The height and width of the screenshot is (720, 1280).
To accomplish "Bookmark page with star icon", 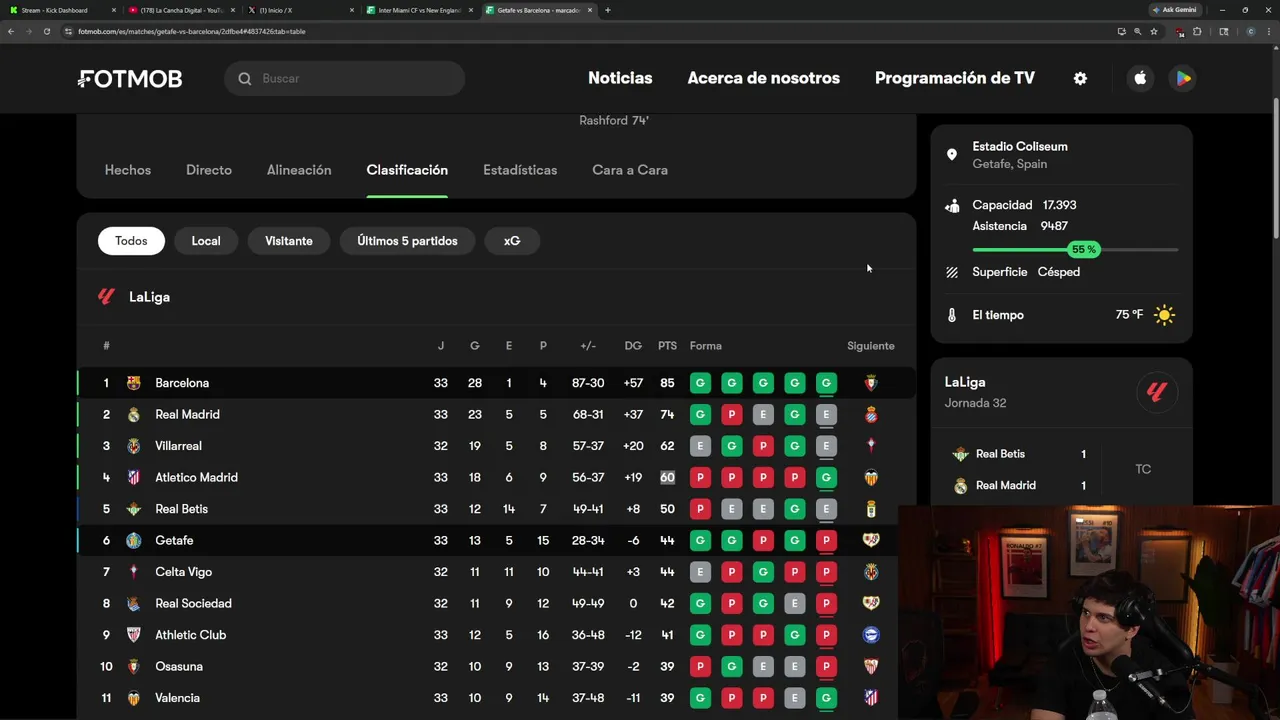I will [x=1154, y=31].
